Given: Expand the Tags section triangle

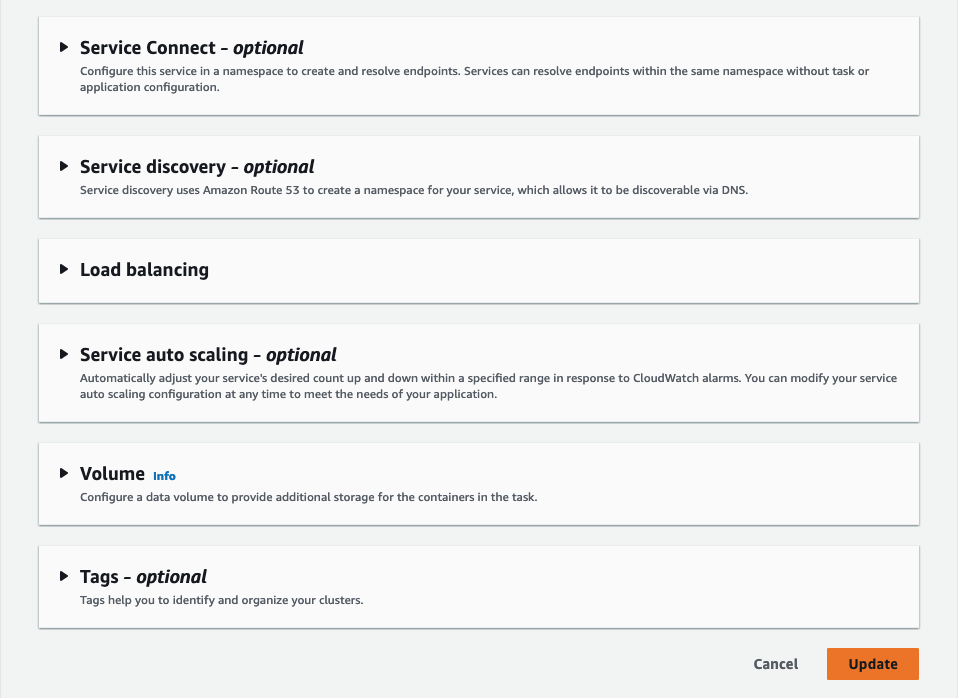Looking at the screenshot, I should point(64,576).
